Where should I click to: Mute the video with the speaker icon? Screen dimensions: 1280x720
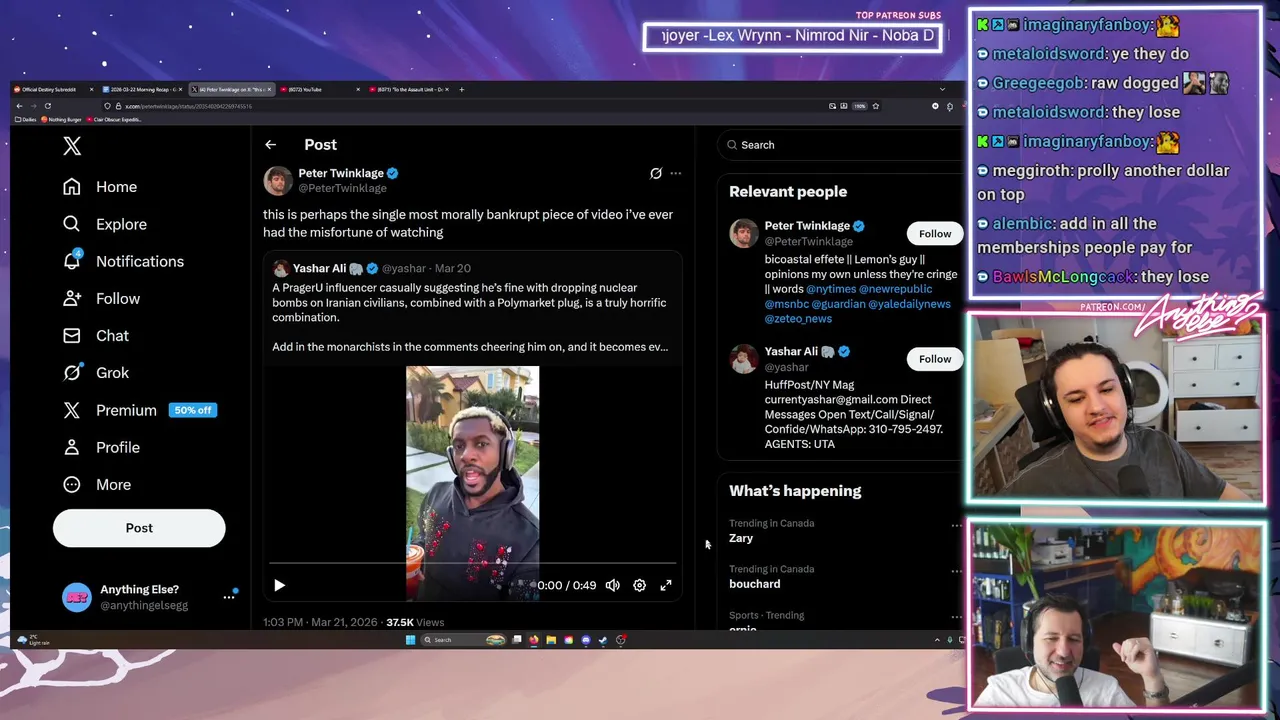click(612, 585)
